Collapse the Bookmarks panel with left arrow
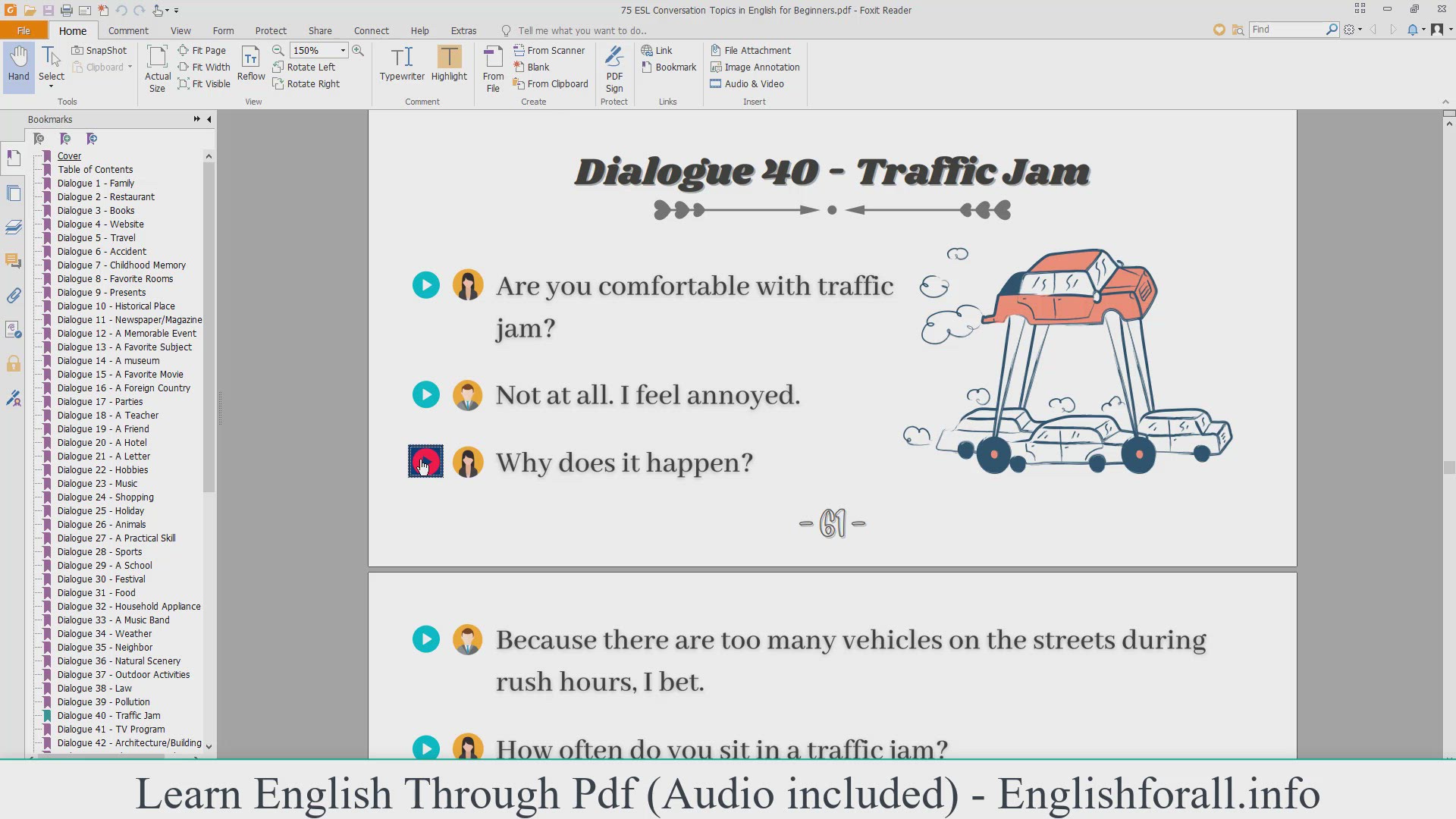 pos(209,119)
